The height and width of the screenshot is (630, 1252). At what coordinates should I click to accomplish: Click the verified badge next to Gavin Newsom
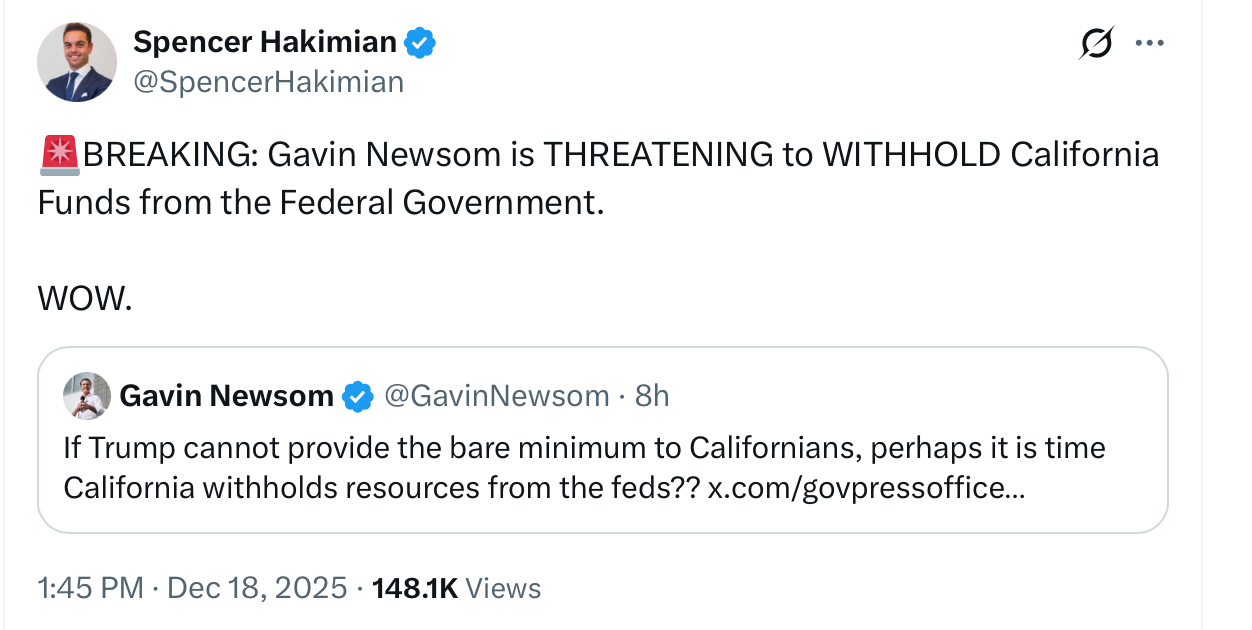tap(358, 397)
